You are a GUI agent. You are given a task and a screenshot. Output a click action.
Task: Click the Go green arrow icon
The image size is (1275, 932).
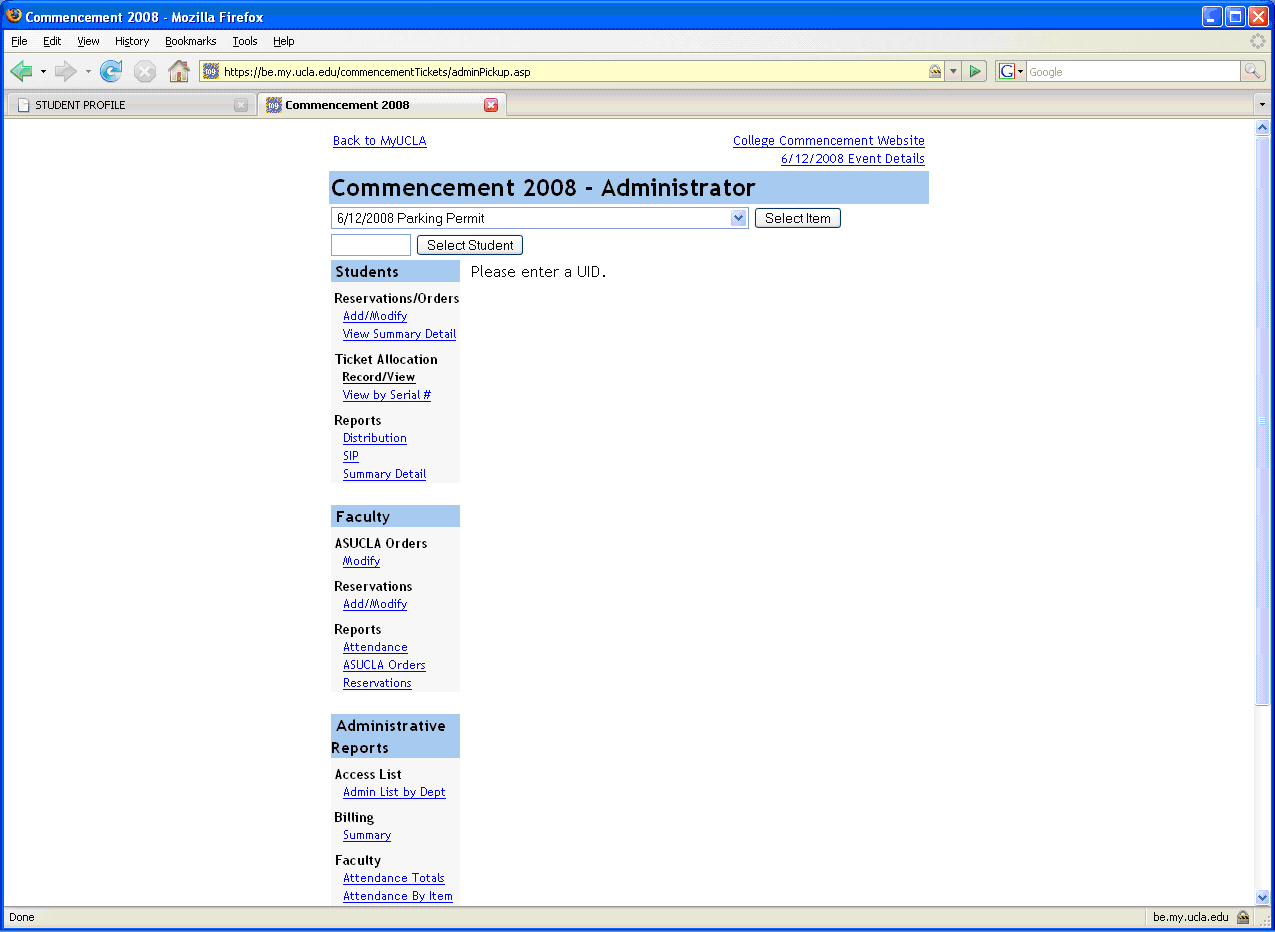point(975,71)
